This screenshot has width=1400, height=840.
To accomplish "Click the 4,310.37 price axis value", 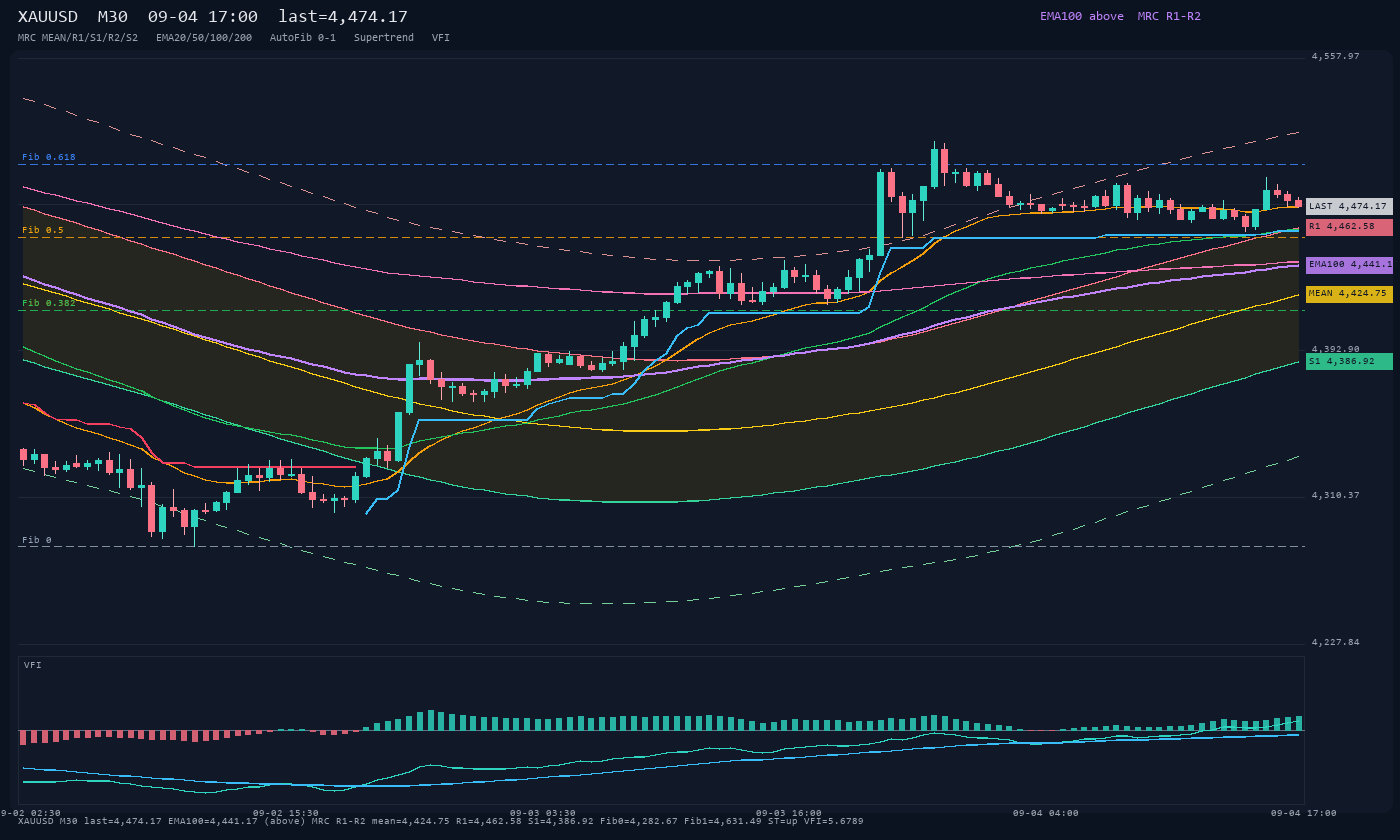I will pos(1336,496).
